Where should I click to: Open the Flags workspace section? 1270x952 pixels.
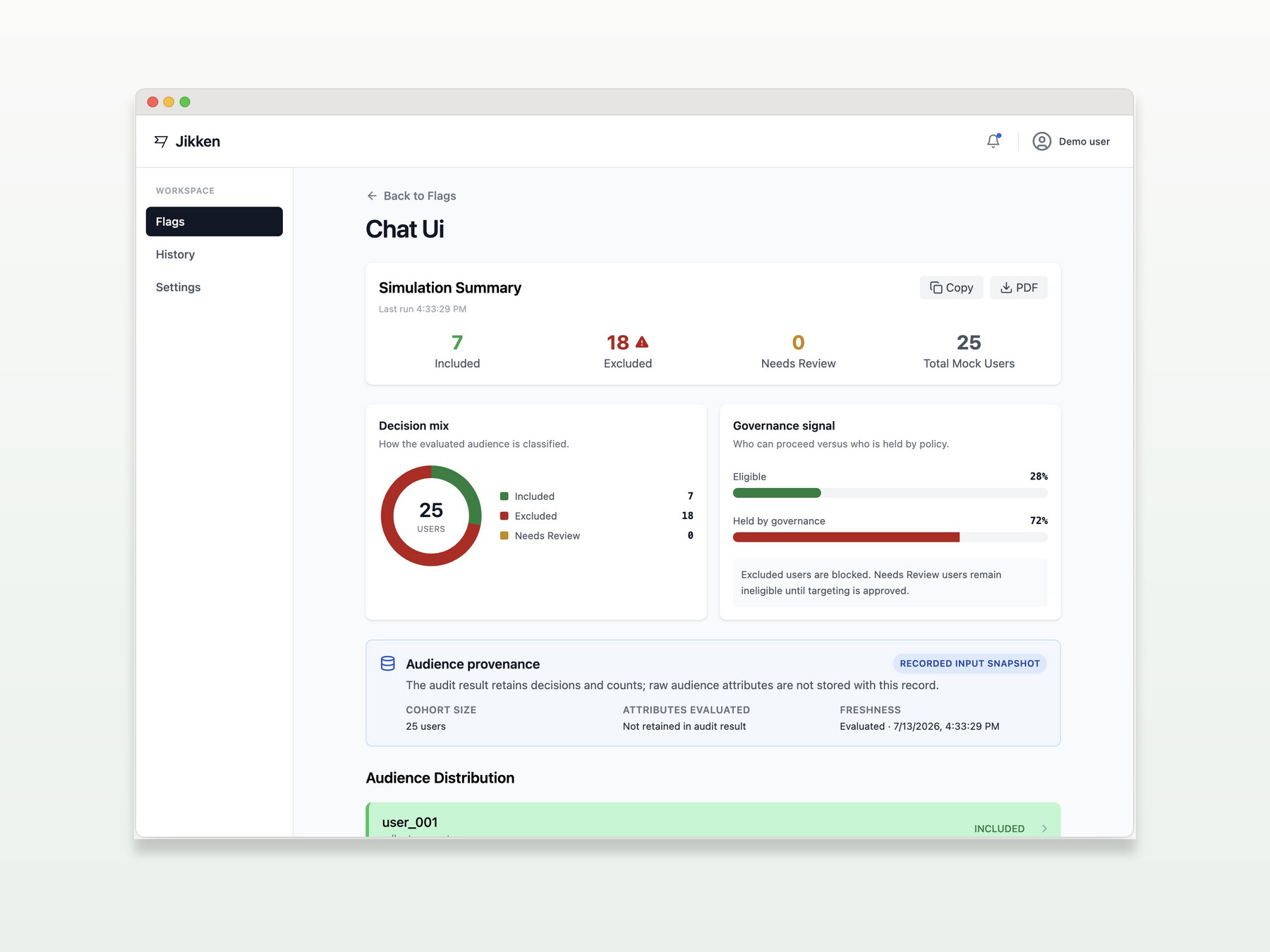[214, 221]
